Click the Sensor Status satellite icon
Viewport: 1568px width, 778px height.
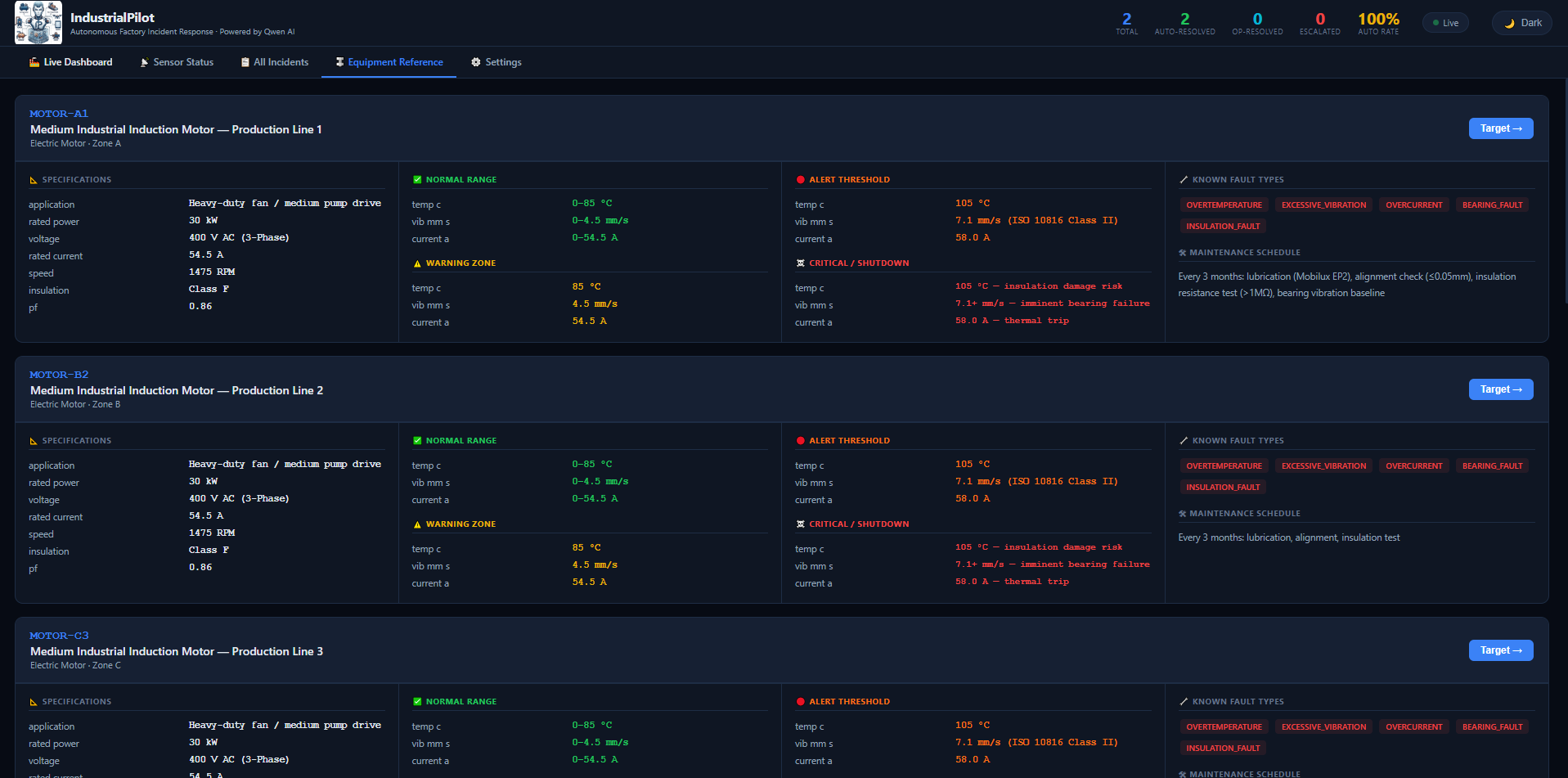point(145,62)
